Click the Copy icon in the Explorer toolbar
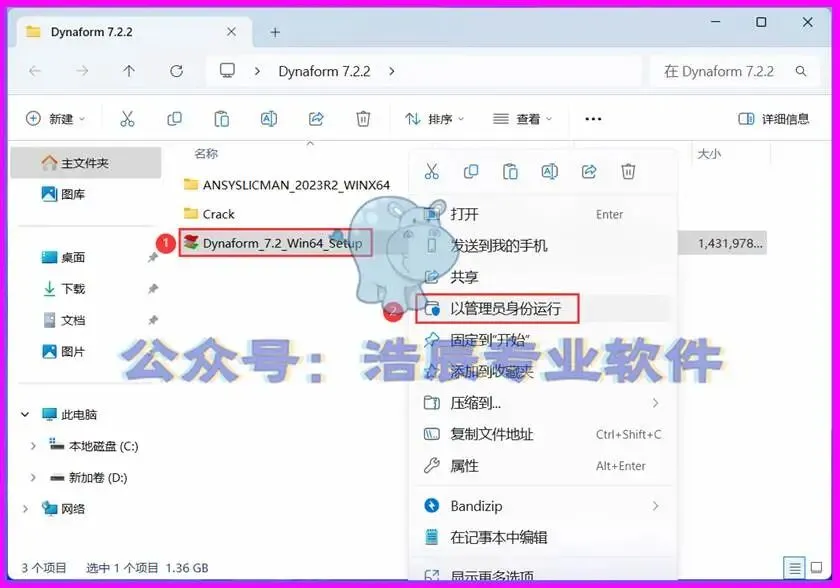The height and width of the screenshot is (588, 840). pyautogui.click(x=174, y=118)
